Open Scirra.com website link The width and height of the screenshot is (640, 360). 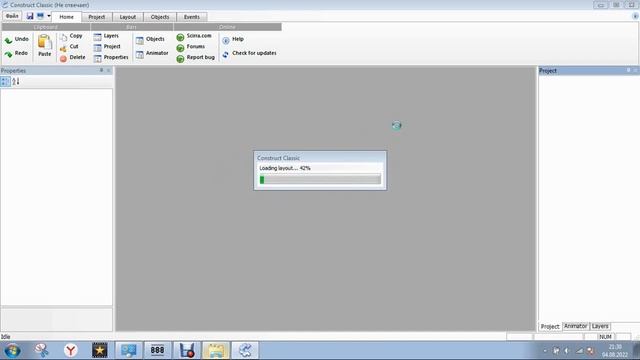click(x=194, y=36)
